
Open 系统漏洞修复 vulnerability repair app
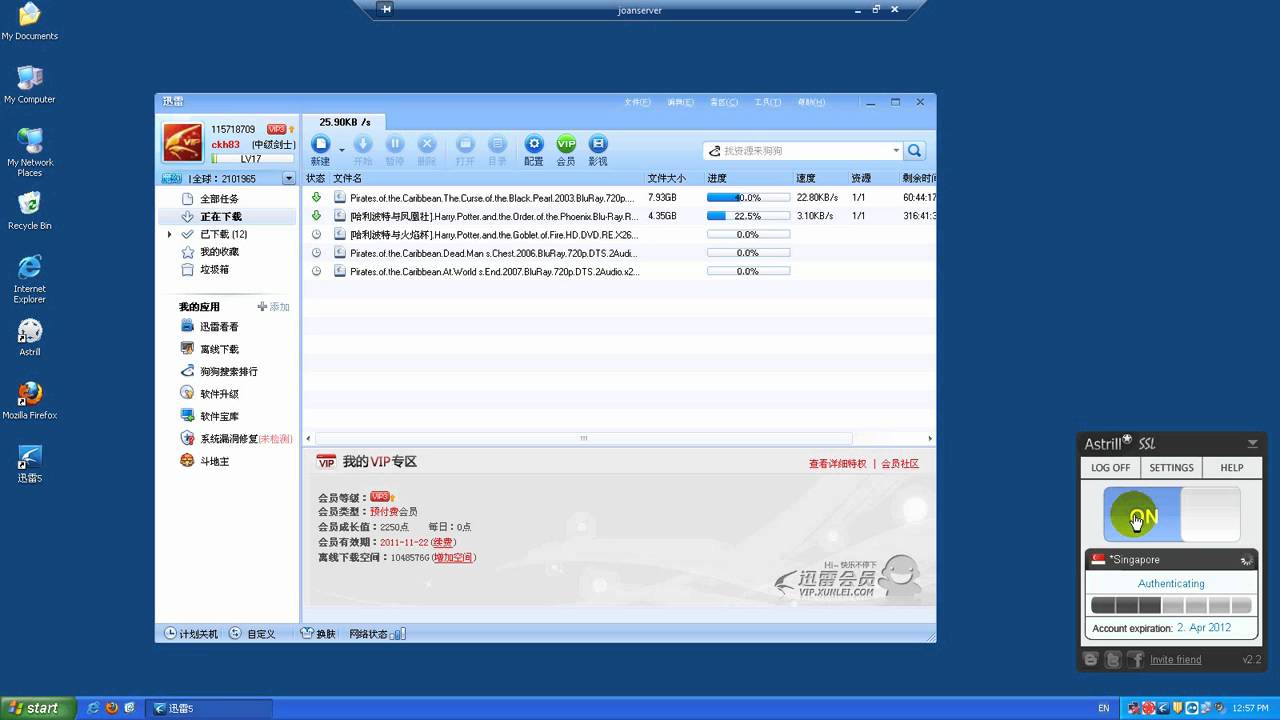[x=236, y=439]
